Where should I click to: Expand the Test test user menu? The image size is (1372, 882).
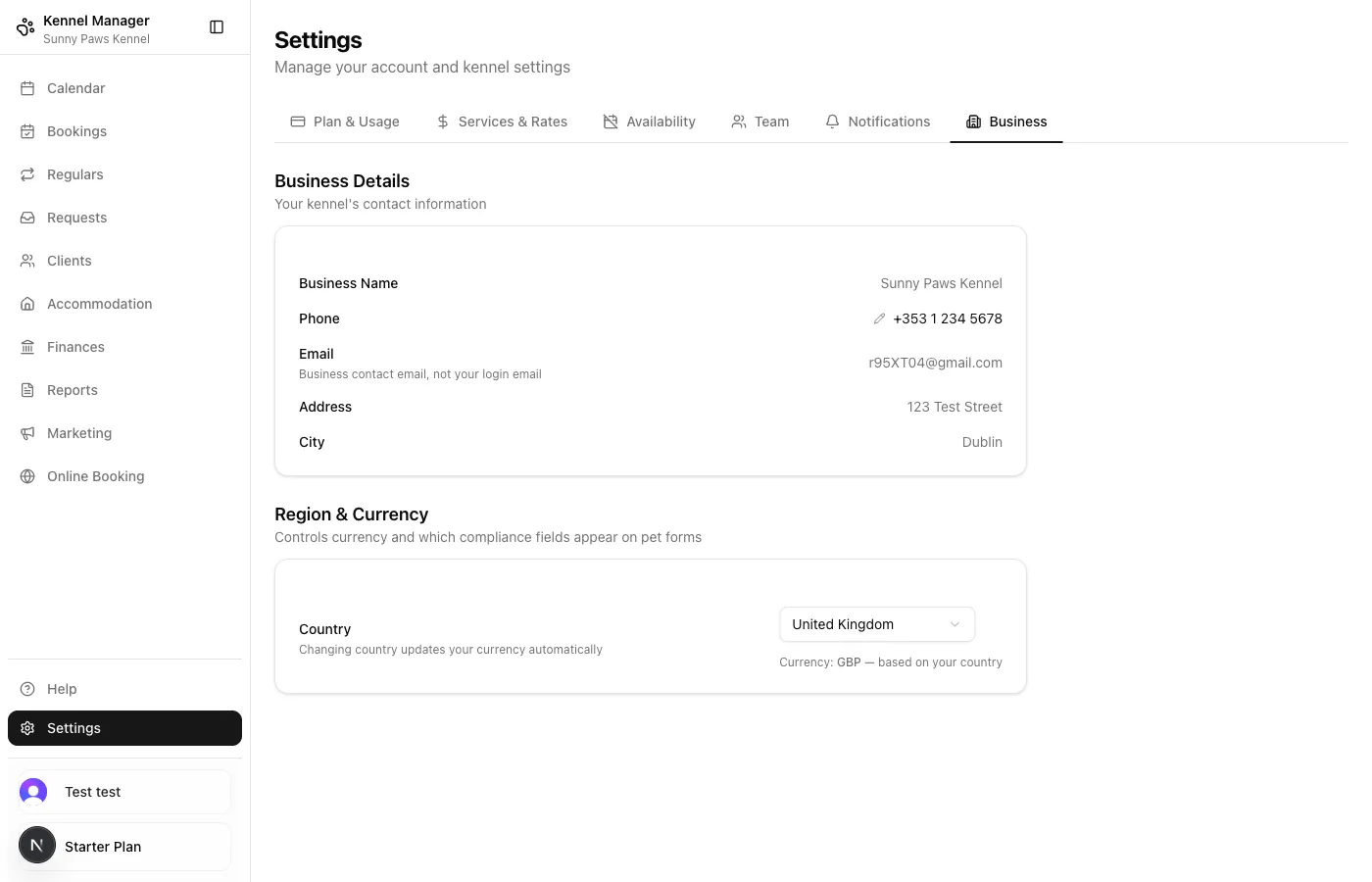point(123,791)
